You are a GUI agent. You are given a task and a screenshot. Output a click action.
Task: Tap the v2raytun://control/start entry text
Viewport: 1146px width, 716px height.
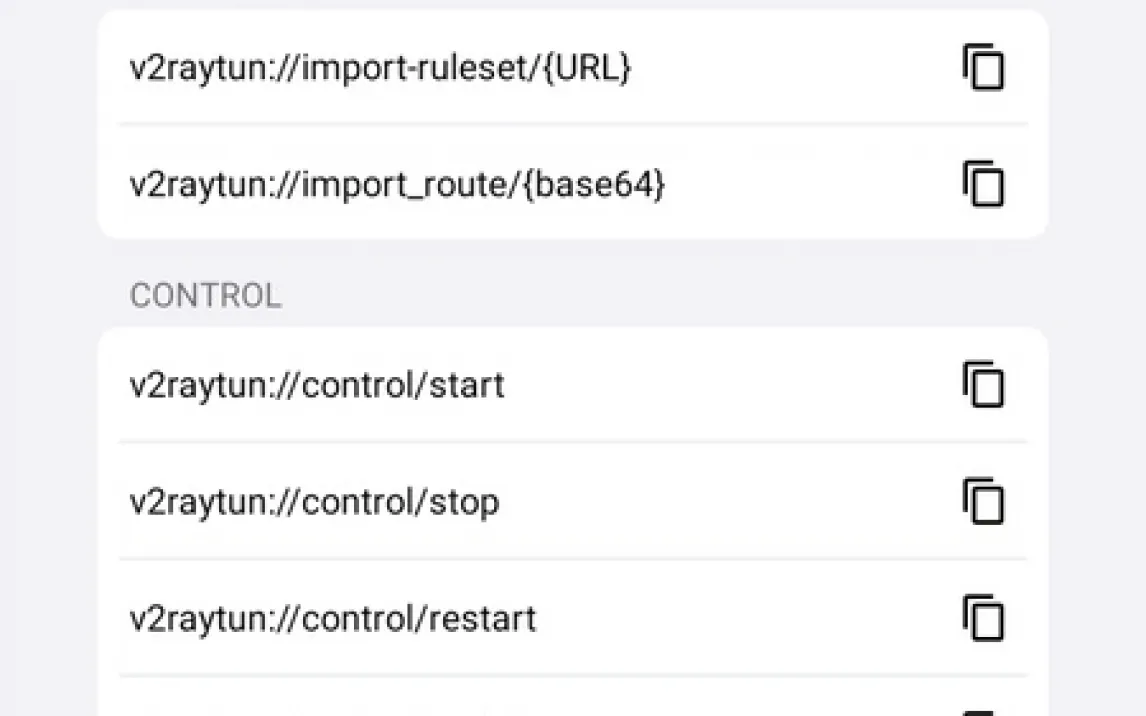pyautogui.click(x=317, y=385)
